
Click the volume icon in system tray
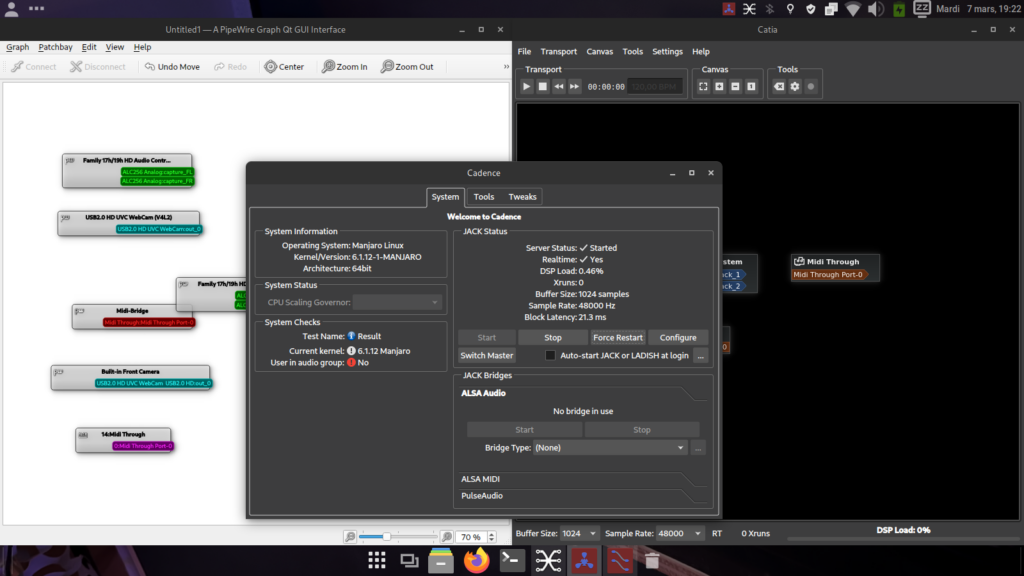tap(875, 9)
